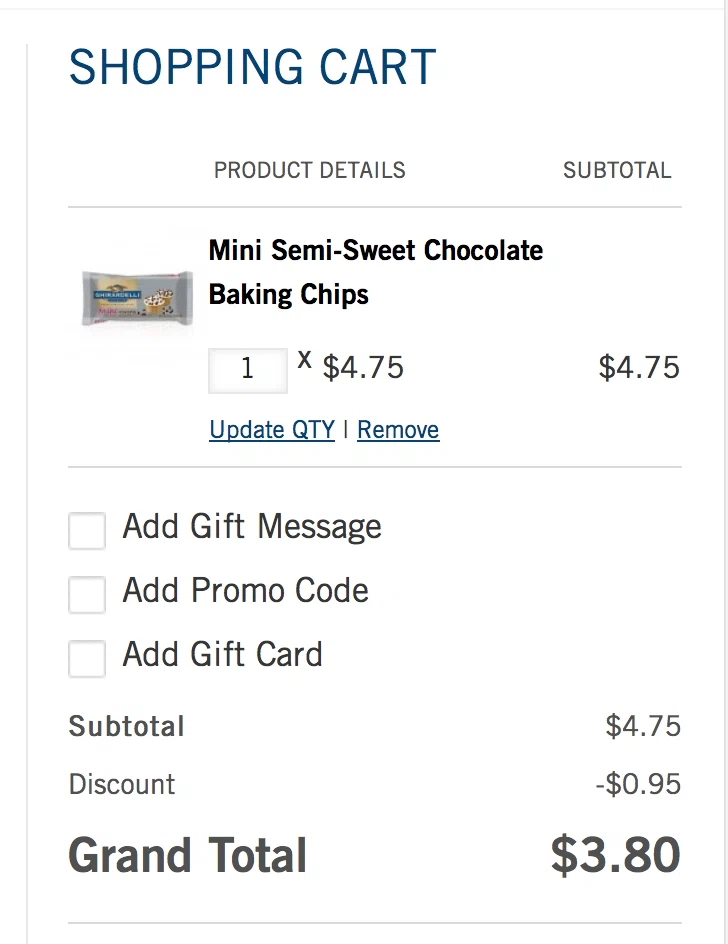Click the -$0.95 discount amount
Viewport: 728px width, 944px height.
point(638,784)
